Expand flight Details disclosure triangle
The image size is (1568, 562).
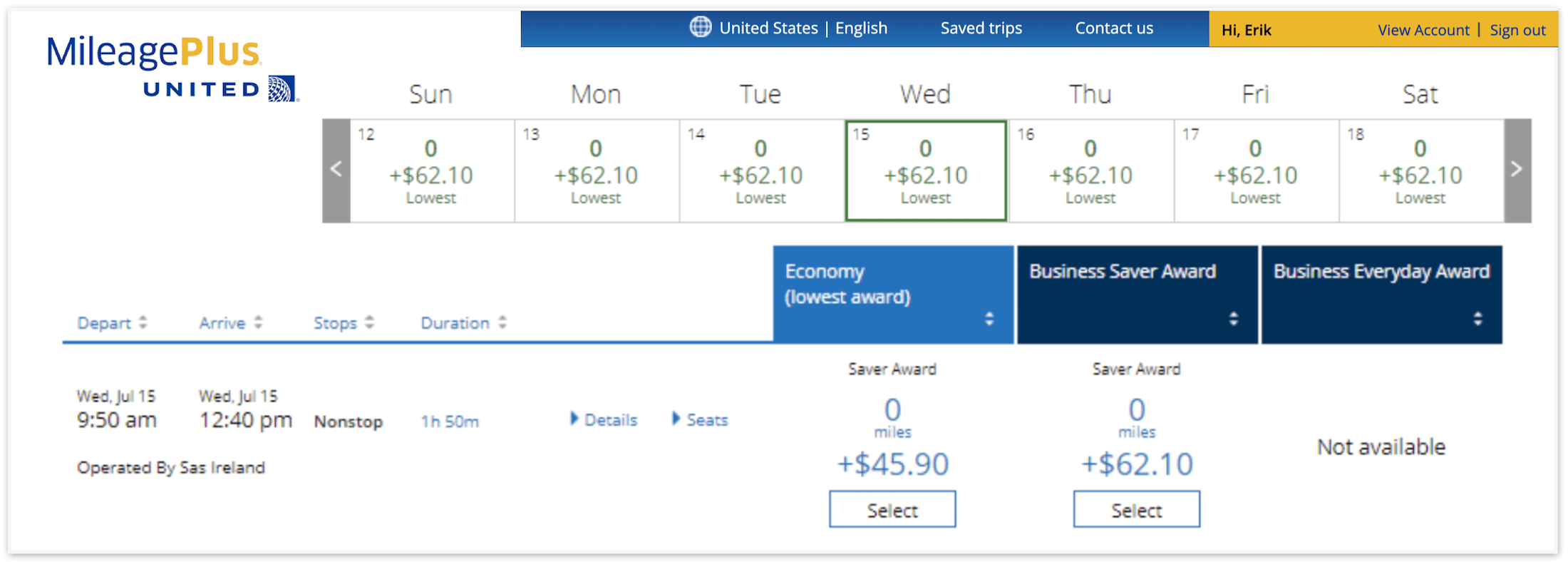pos(574,419)
